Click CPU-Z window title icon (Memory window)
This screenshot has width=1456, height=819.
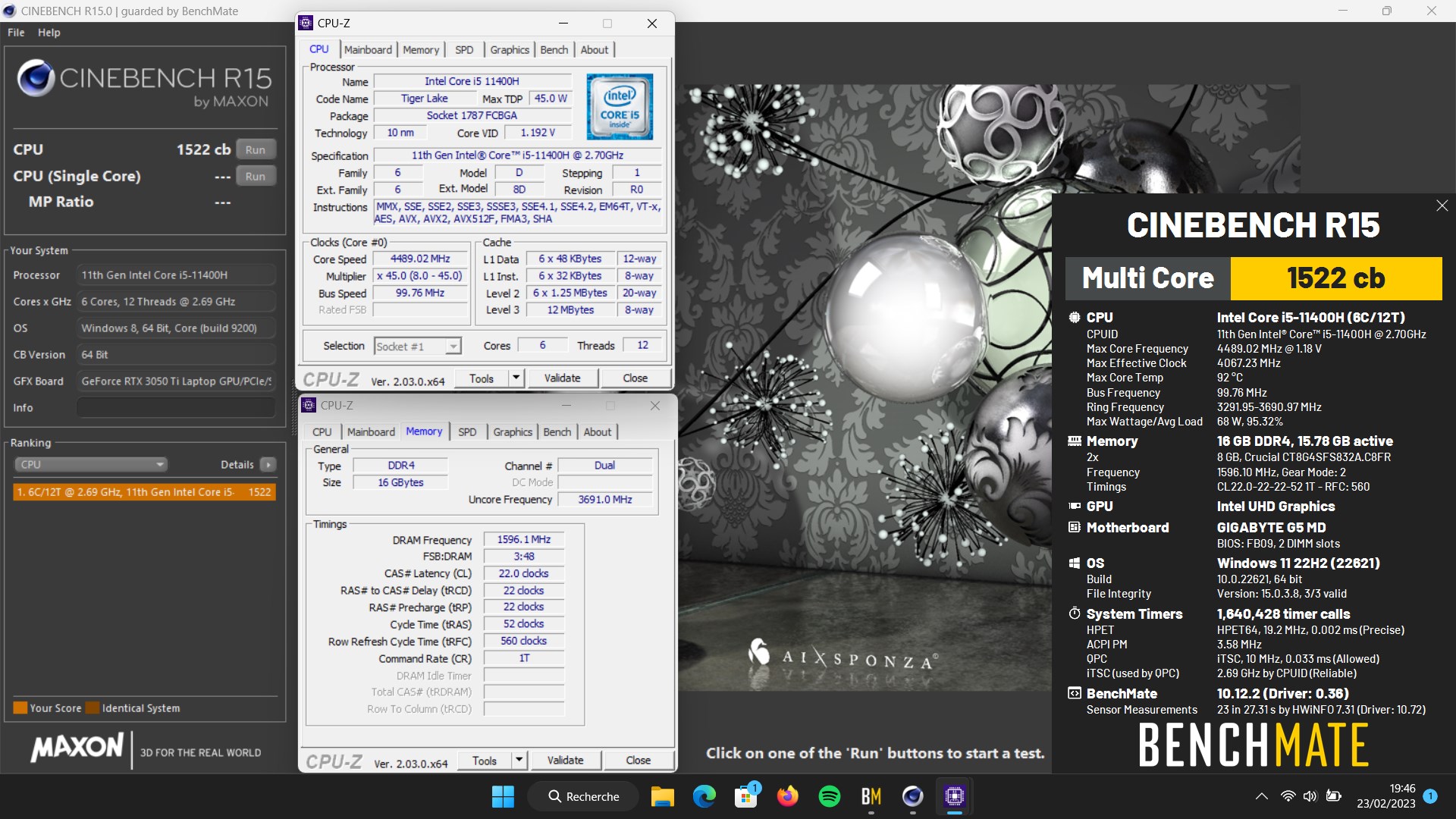pos(309,405)
